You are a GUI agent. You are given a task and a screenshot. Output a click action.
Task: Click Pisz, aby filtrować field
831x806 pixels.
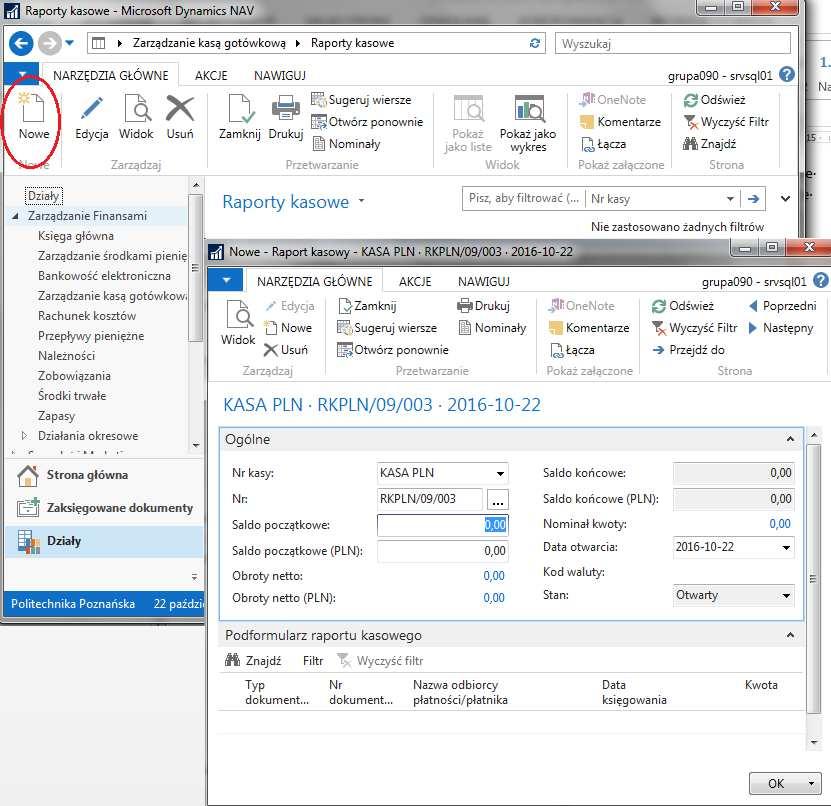click(x=524, y=198)
